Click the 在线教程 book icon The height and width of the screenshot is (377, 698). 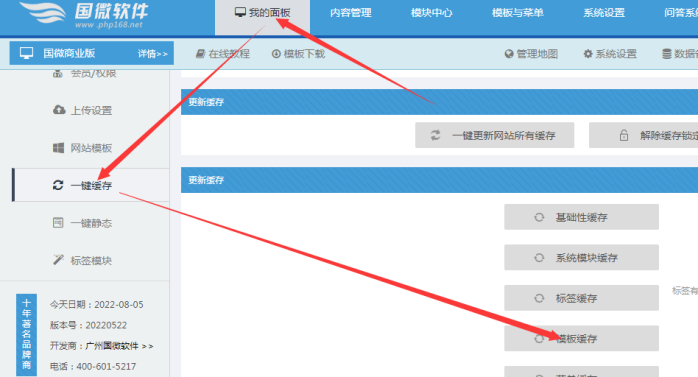click(x=200, y=54)
